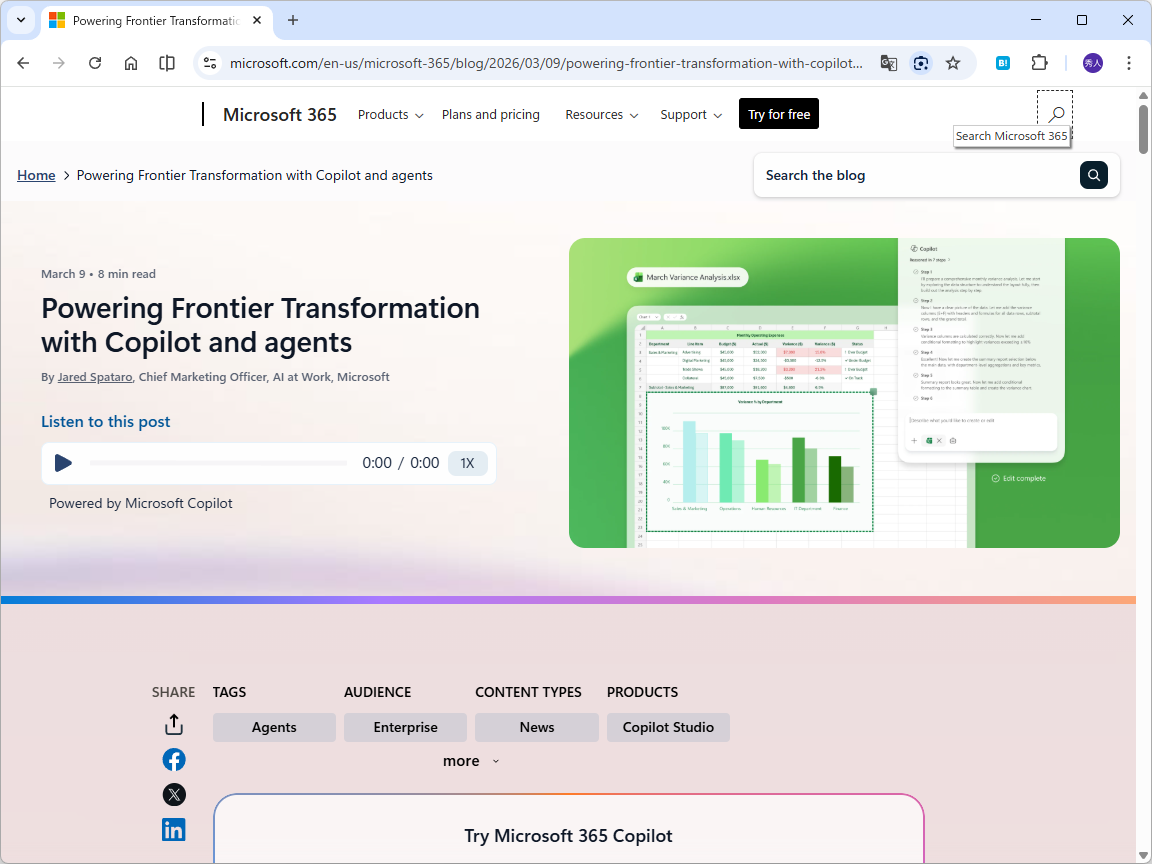Open author Jared Spataro's link
1152x864 pixels.
click(x=95, y=377)
